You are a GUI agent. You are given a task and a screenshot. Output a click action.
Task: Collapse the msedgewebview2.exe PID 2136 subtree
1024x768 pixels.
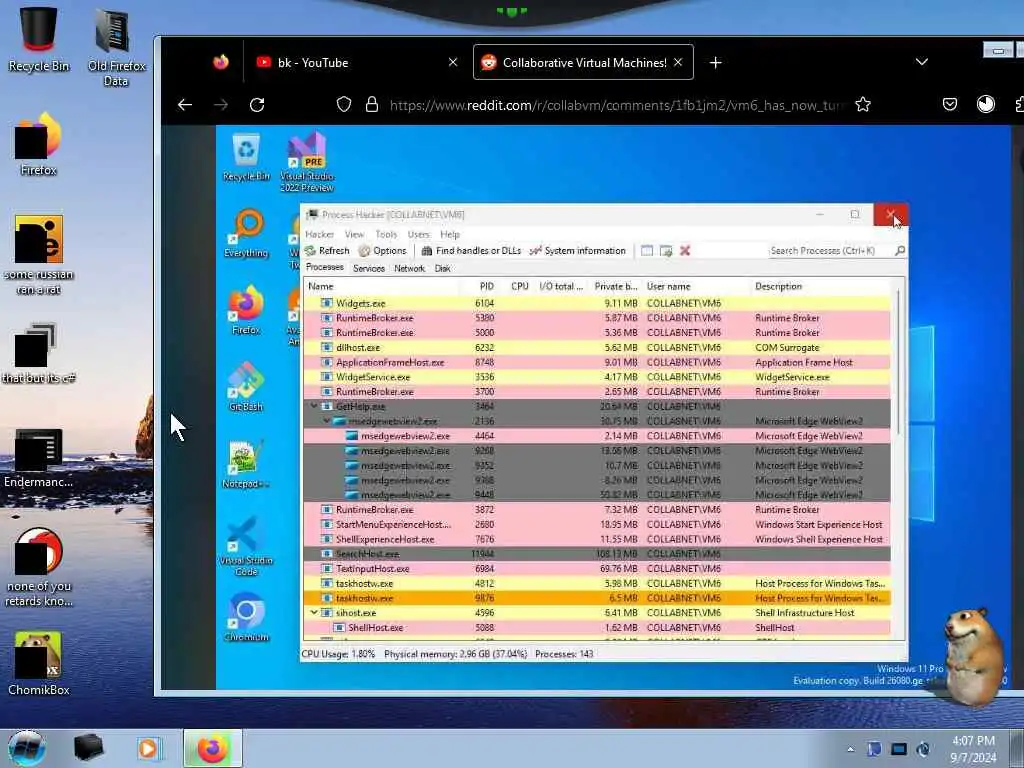(x=327, y=421)
